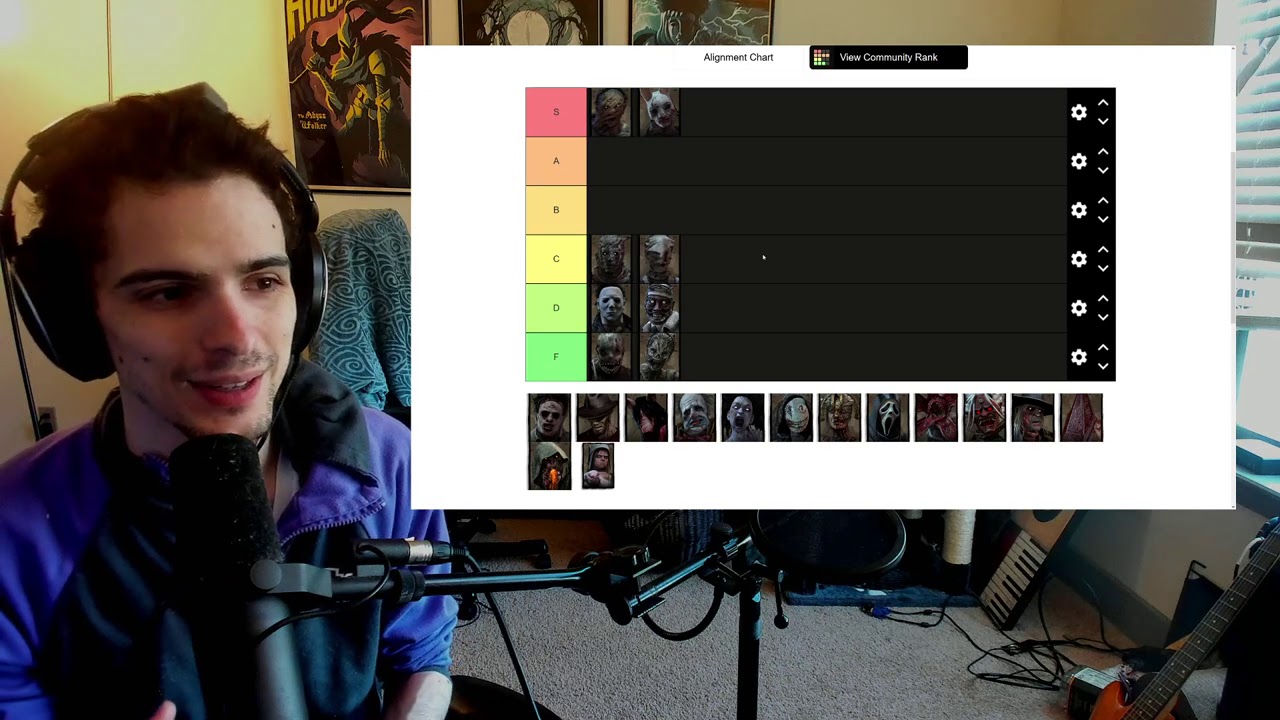
Task: Move the C tier row down
Action: [1103, 269]
